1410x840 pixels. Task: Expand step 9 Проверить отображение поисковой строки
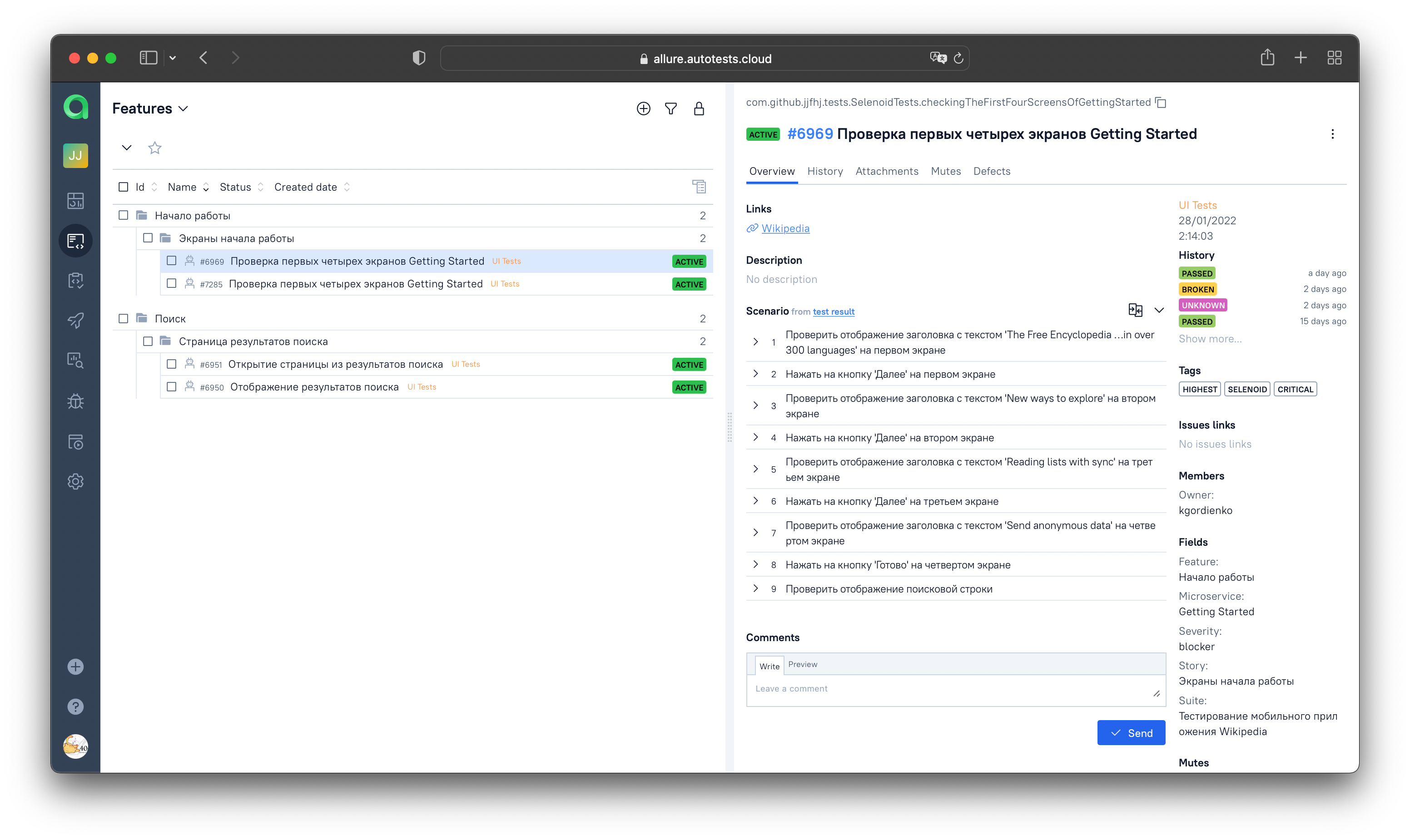click(x=755, y=588)
